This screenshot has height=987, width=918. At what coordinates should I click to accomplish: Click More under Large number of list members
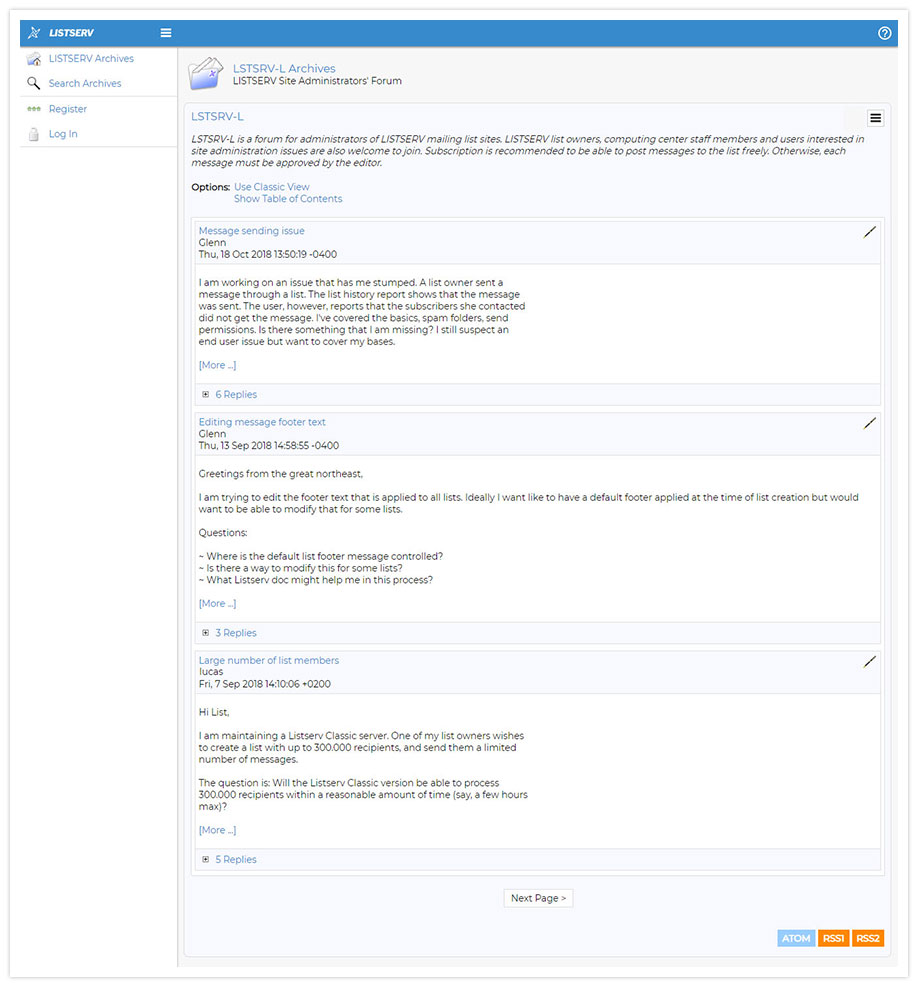point(217,830)
